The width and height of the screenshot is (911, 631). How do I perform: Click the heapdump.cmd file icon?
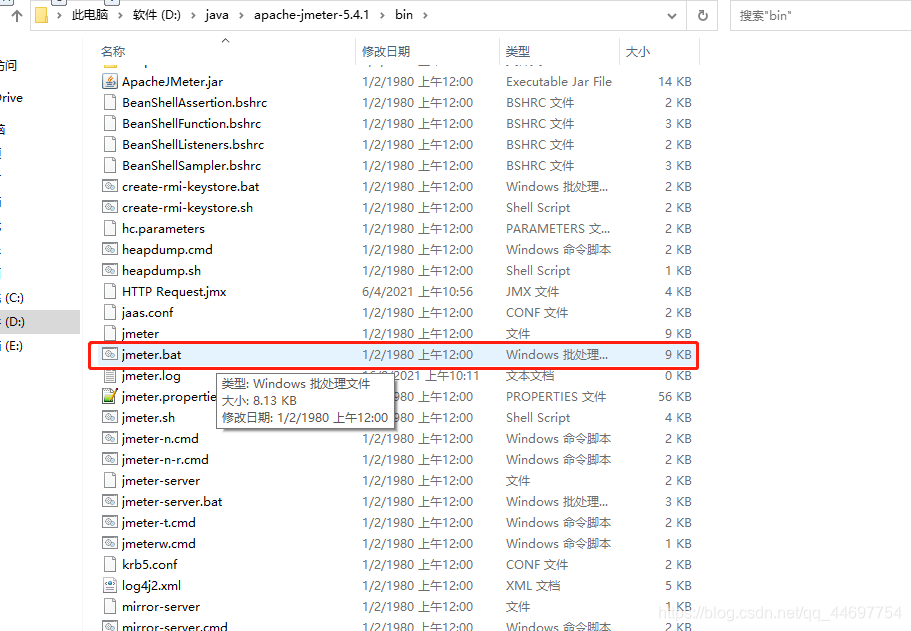[x=110, y=249]
